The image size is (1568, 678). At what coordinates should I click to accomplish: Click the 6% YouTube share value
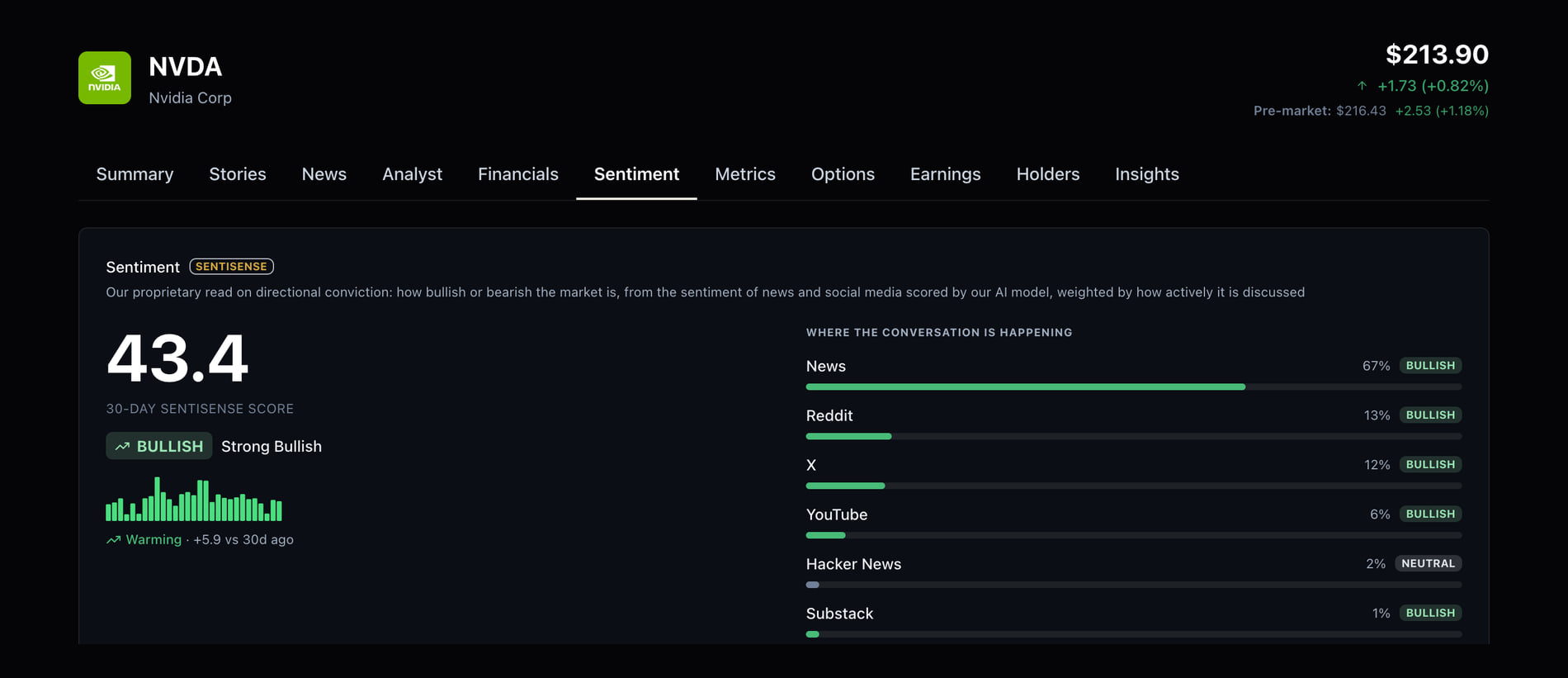[x=1380, y=514]
